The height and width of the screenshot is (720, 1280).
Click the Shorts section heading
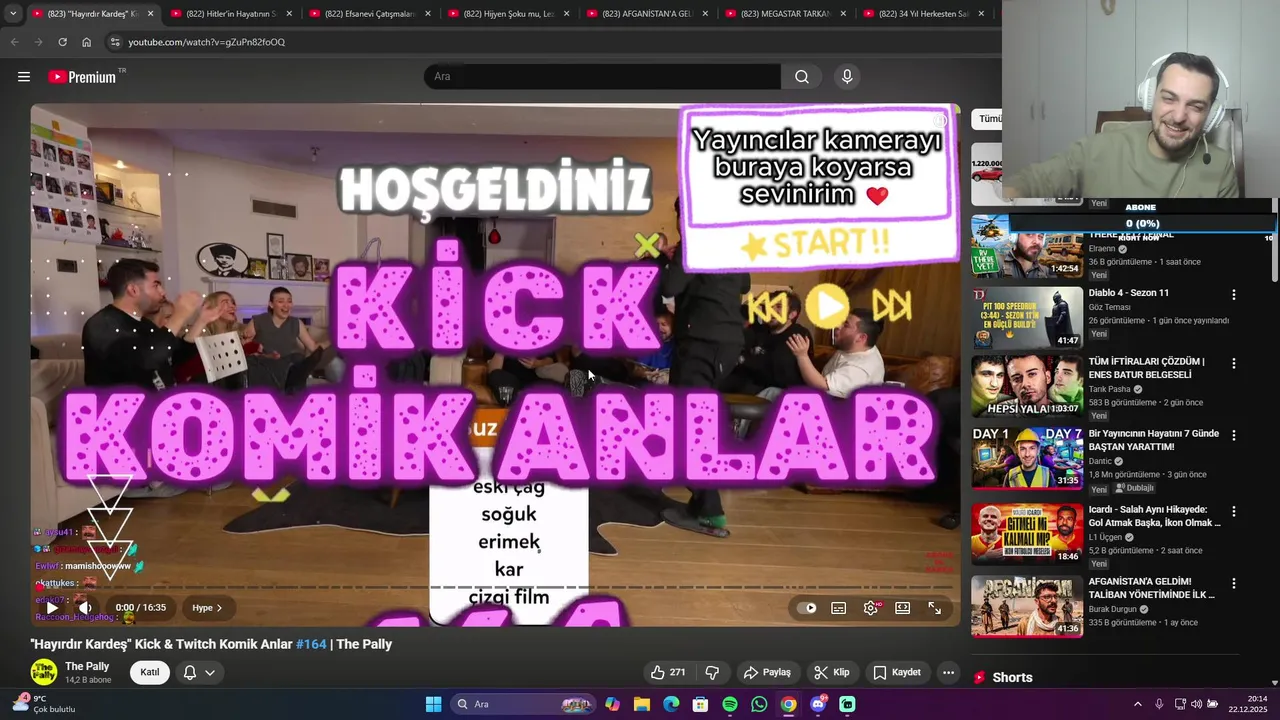1012,677
